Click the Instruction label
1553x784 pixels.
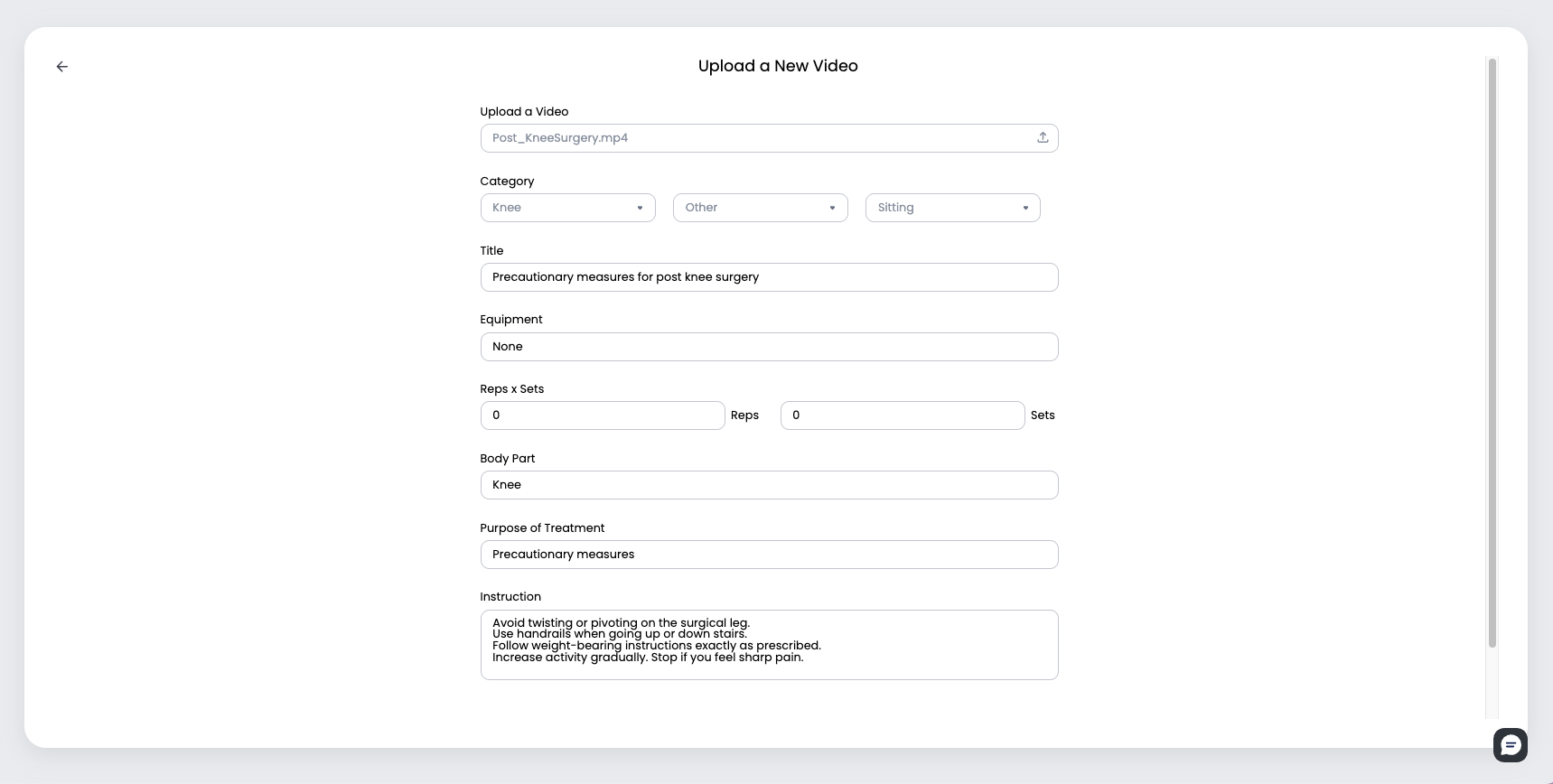[510, 597]
